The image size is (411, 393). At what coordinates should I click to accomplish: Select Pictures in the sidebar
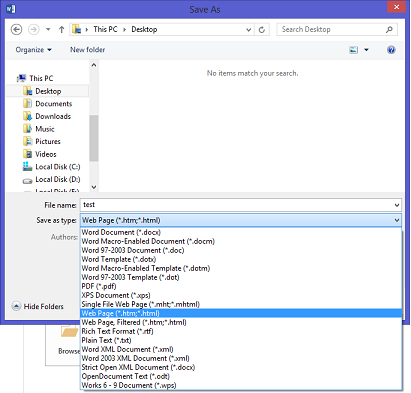42,141
